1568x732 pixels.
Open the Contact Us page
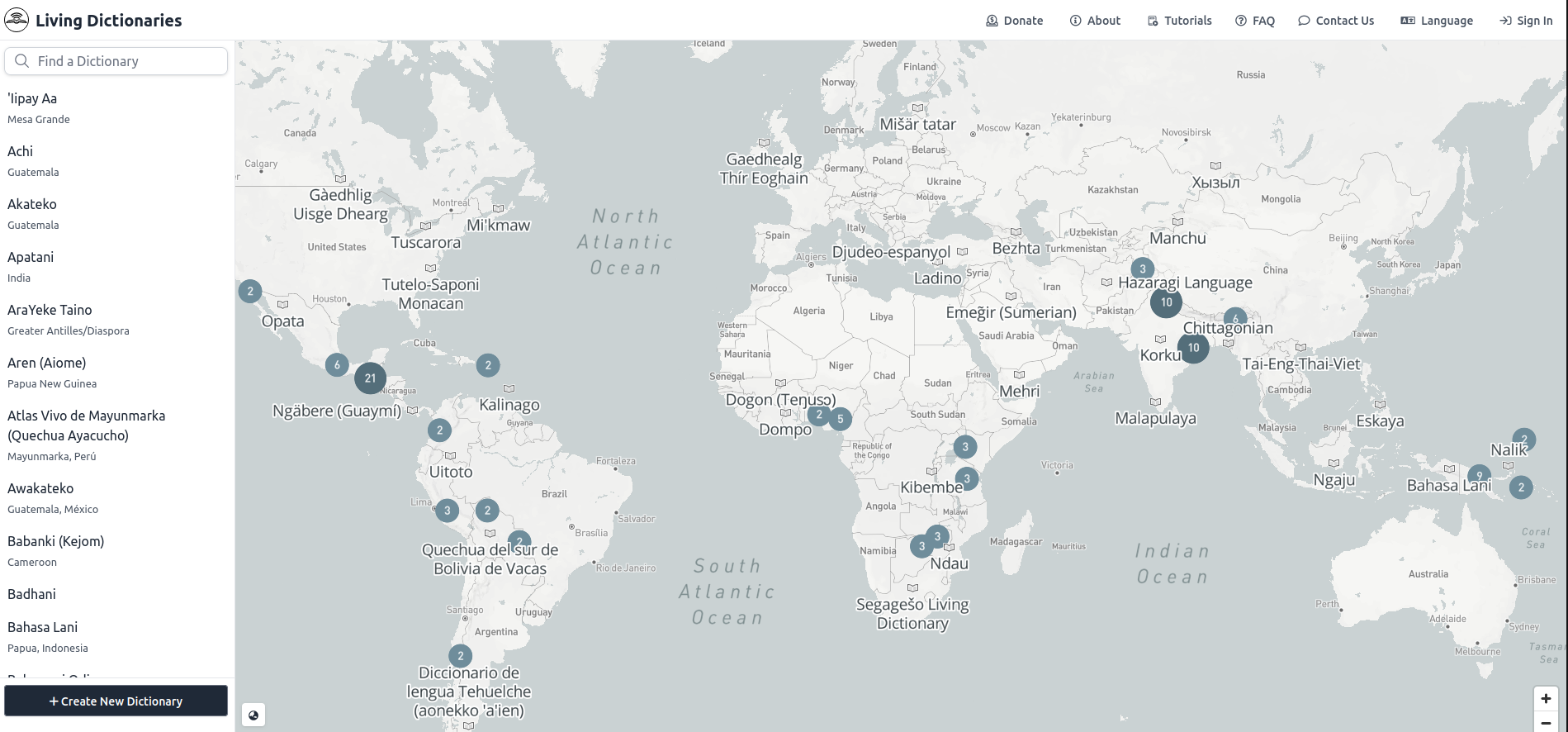1336,21
